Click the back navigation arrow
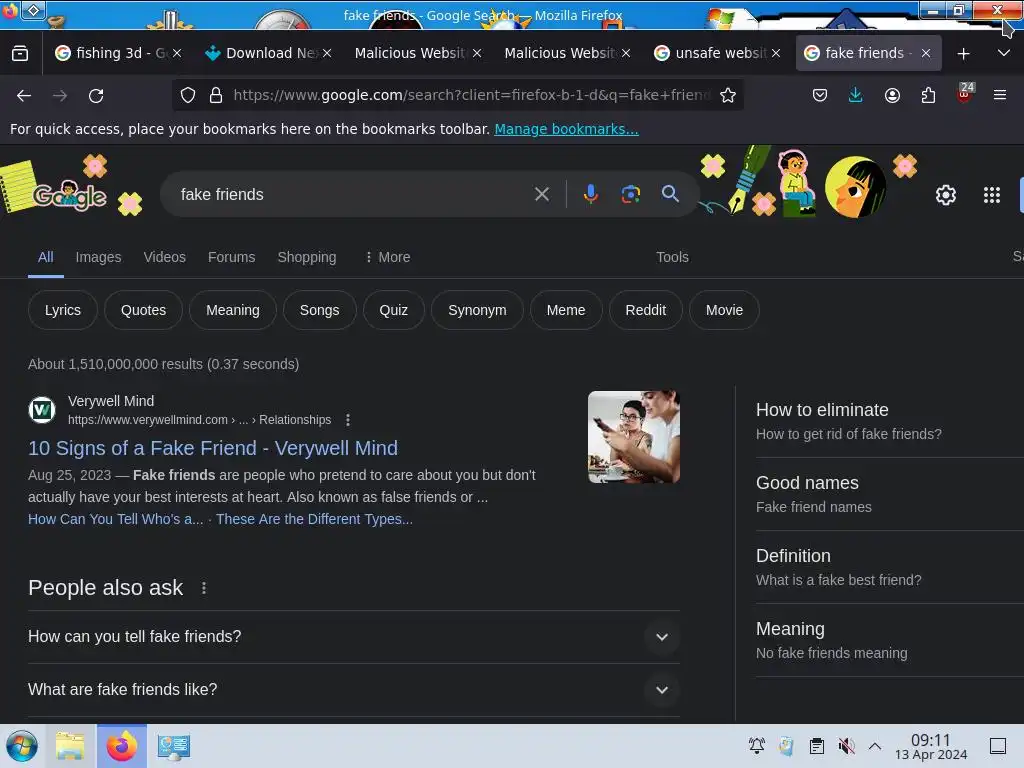The height and width of the screenshot is (768, 1024). coord(24,96)
